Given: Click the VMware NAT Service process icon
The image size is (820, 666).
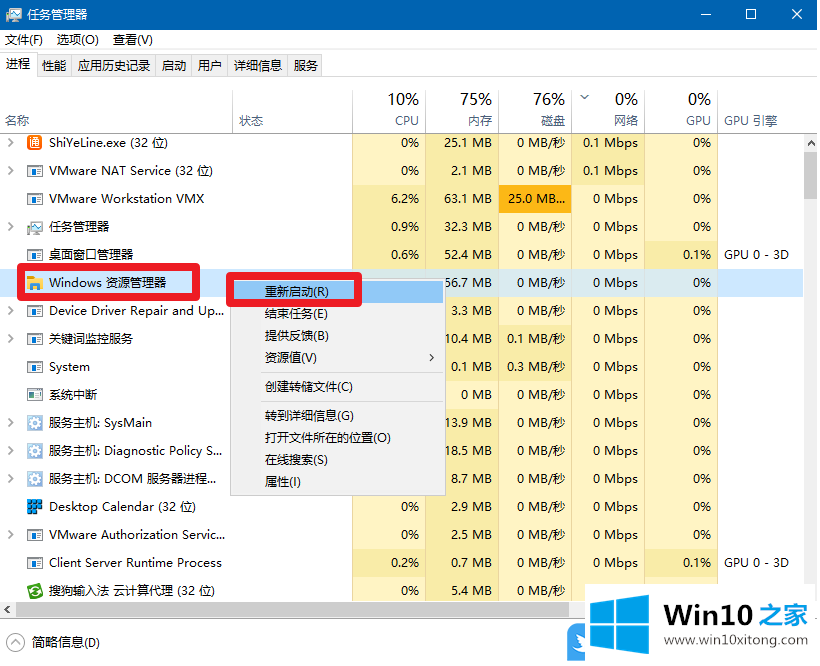Looking at the screenshot, I should [35, 171].
